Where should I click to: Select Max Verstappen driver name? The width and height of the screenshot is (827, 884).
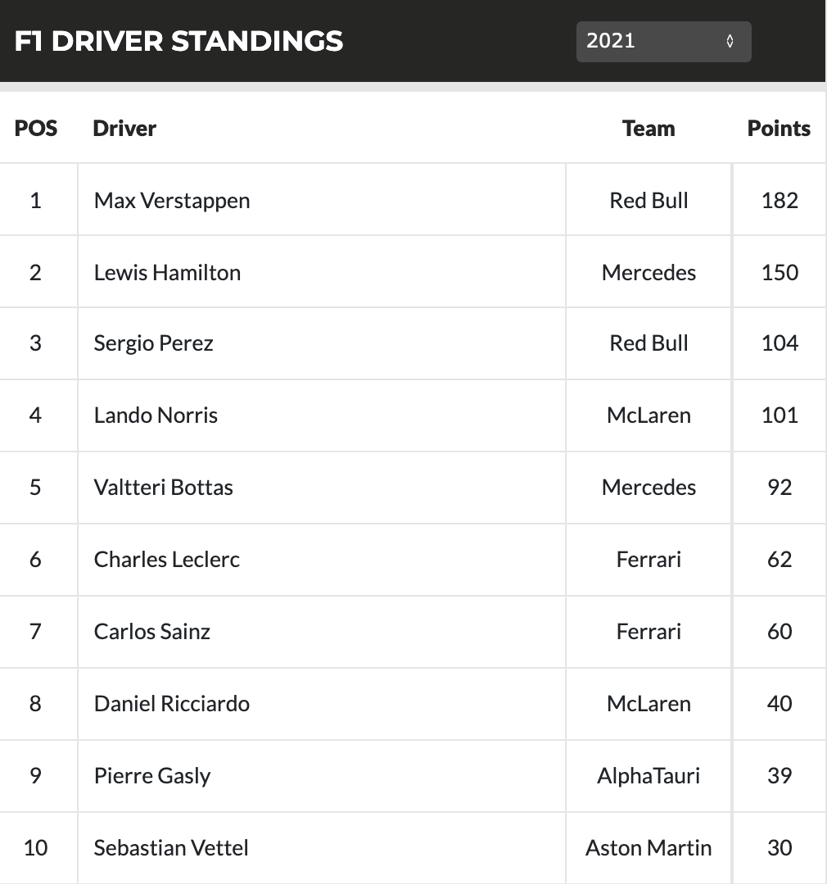(x=172, y=200)
